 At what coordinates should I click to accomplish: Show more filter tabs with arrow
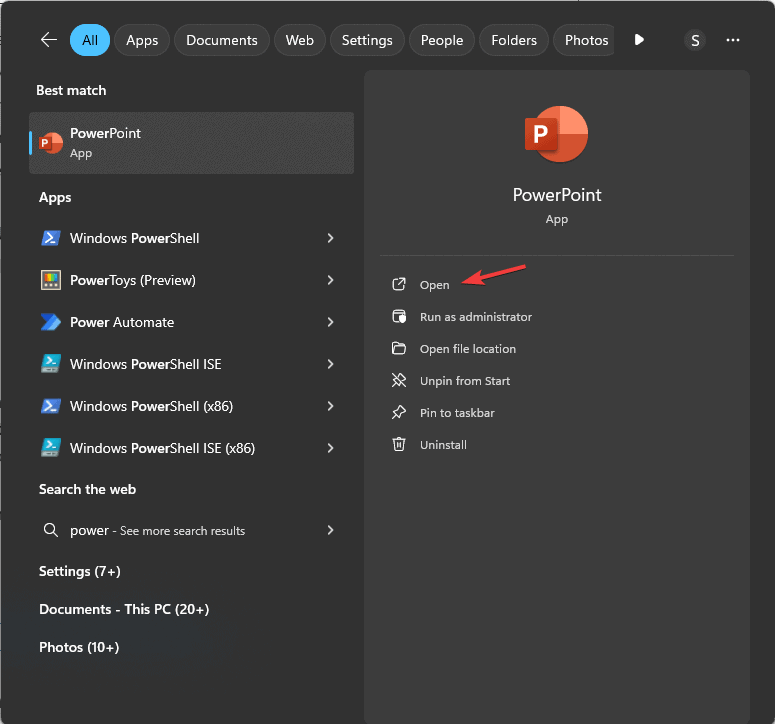coord(639,40)
